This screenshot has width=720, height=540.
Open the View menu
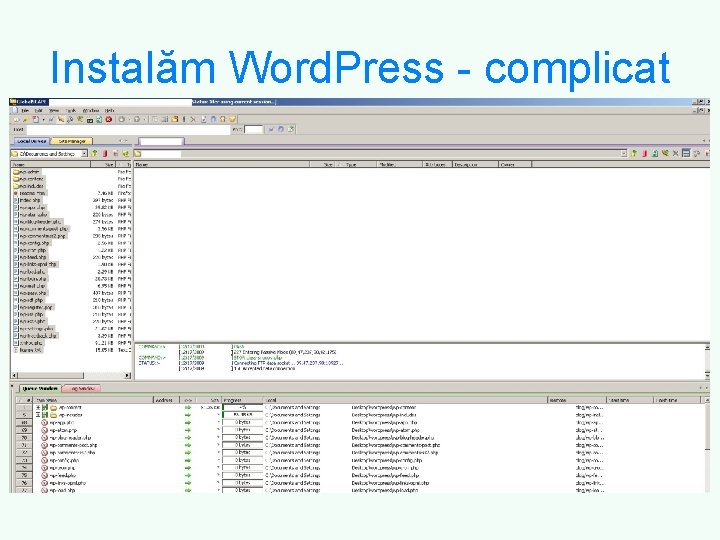tap(54, 111)
